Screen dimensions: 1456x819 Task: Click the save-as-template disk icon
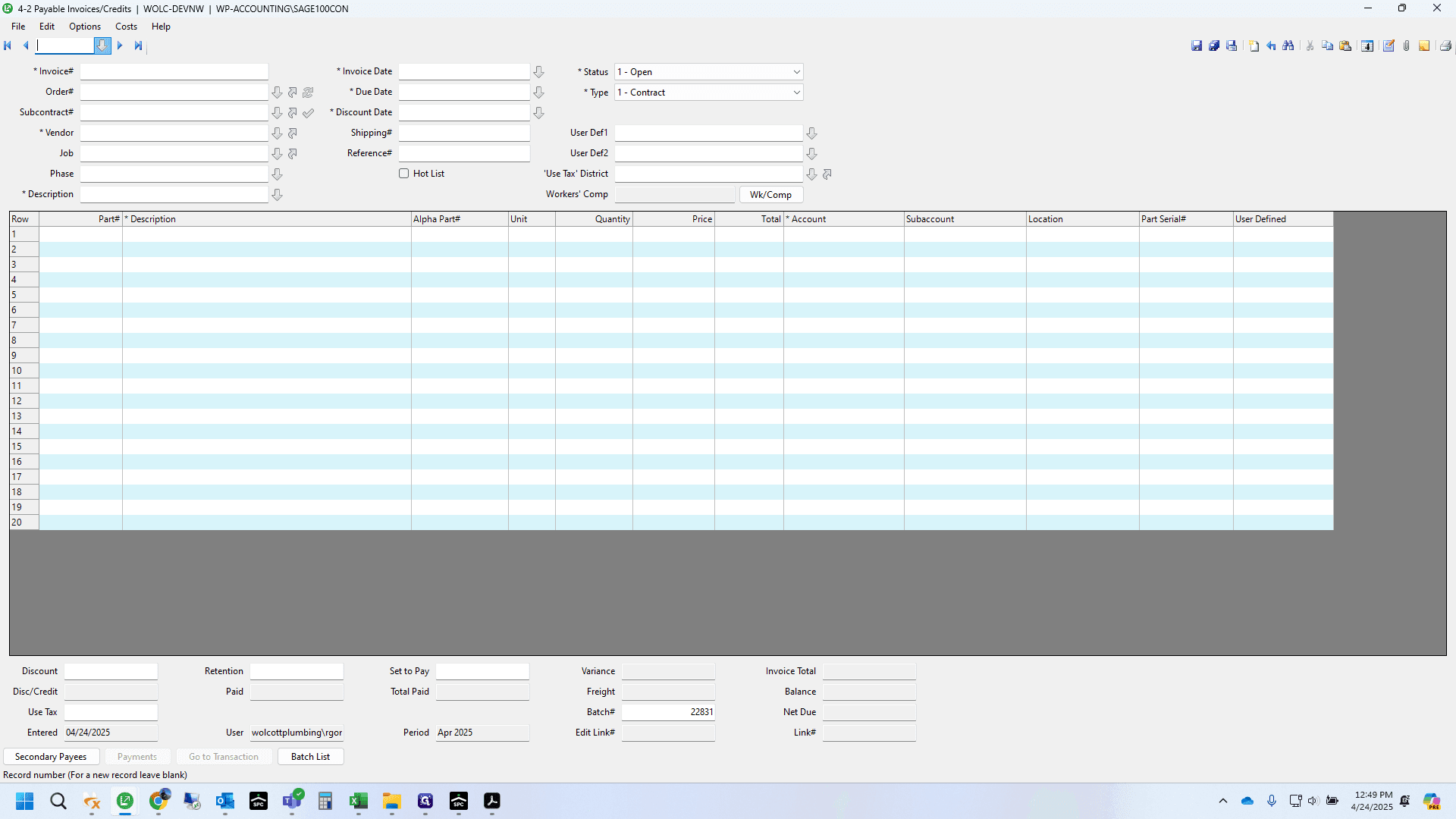point(1232,46)
